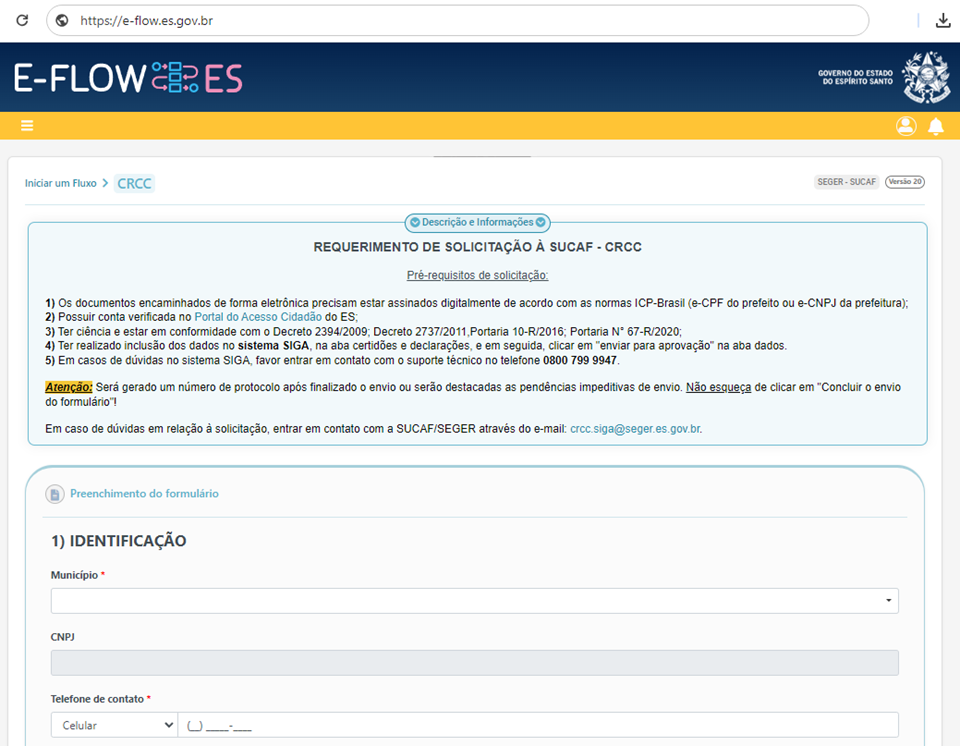Viewport: 960px width, 746px height.
Task: Click the crcc.siga@seger.es.gov.br email link
Action: point(635,428)
